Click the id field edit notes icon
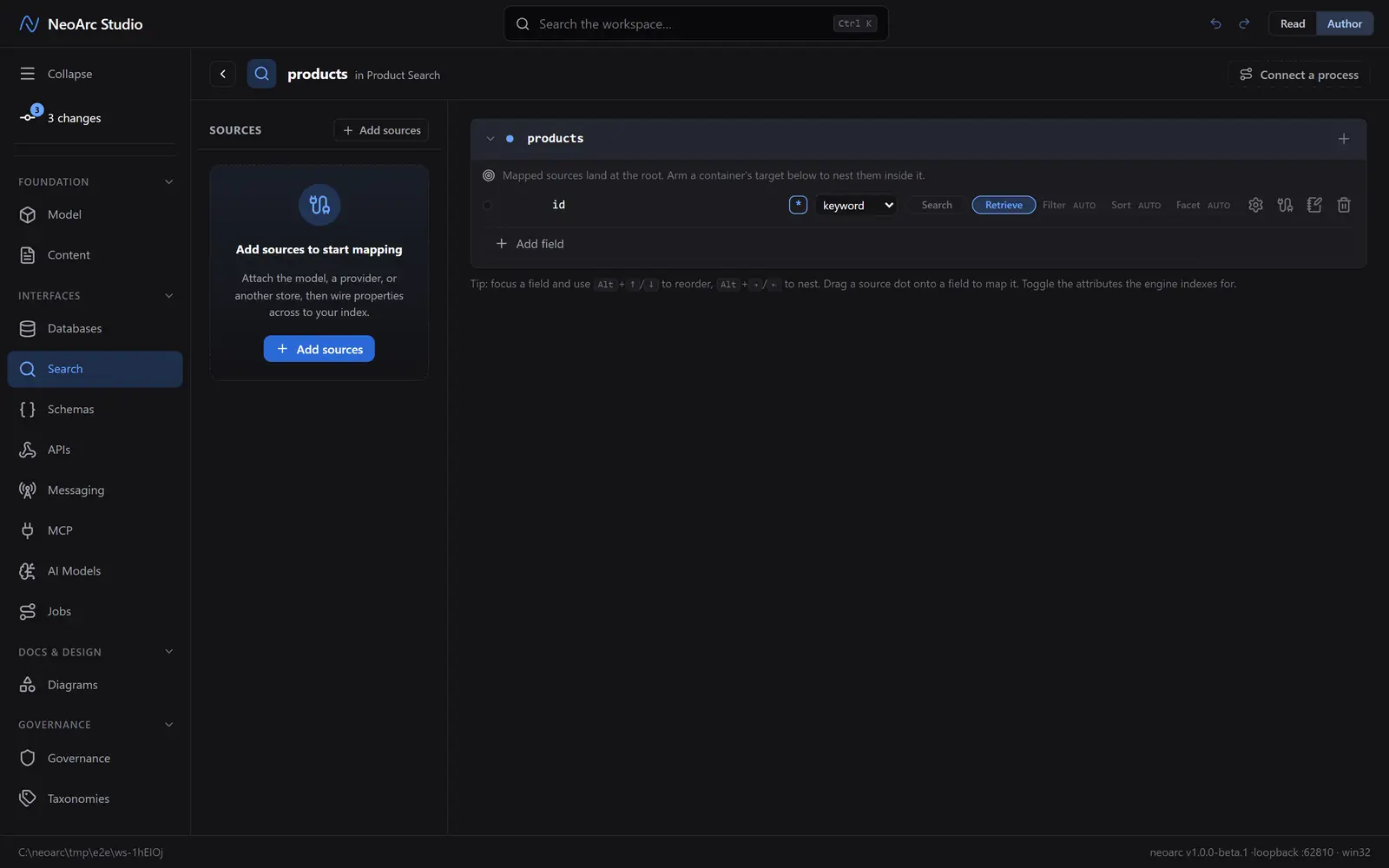This screenshot has width=1389, height=868. coord(1314,205)
